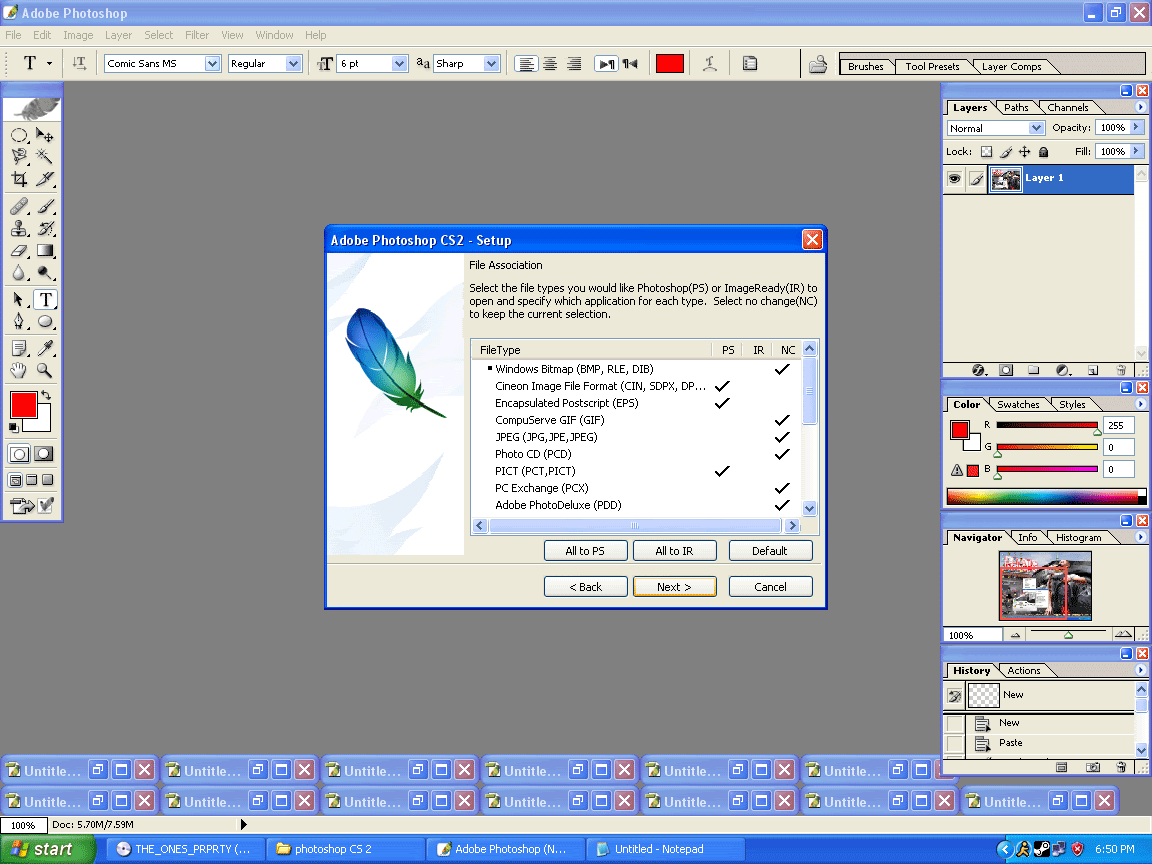Select the Hand tool
The height and width of the screenshot is (864, 1152).
click(19, 370)
